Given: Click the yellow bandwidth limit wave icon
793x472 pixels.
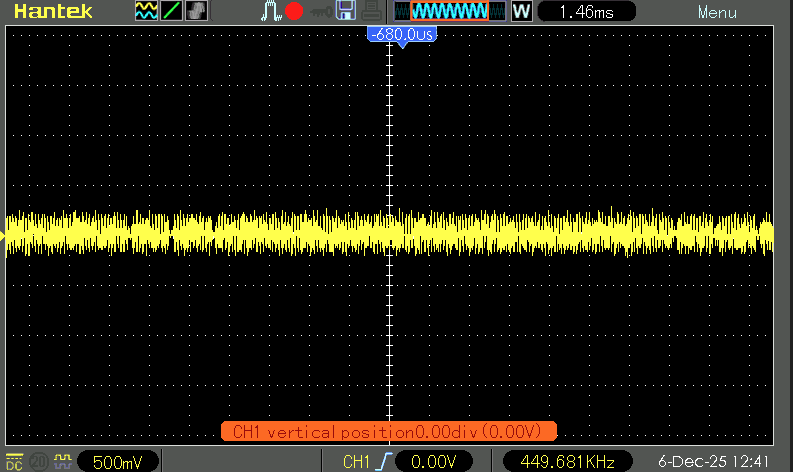Looking at the screenshot, I should [x=62, y=461].
